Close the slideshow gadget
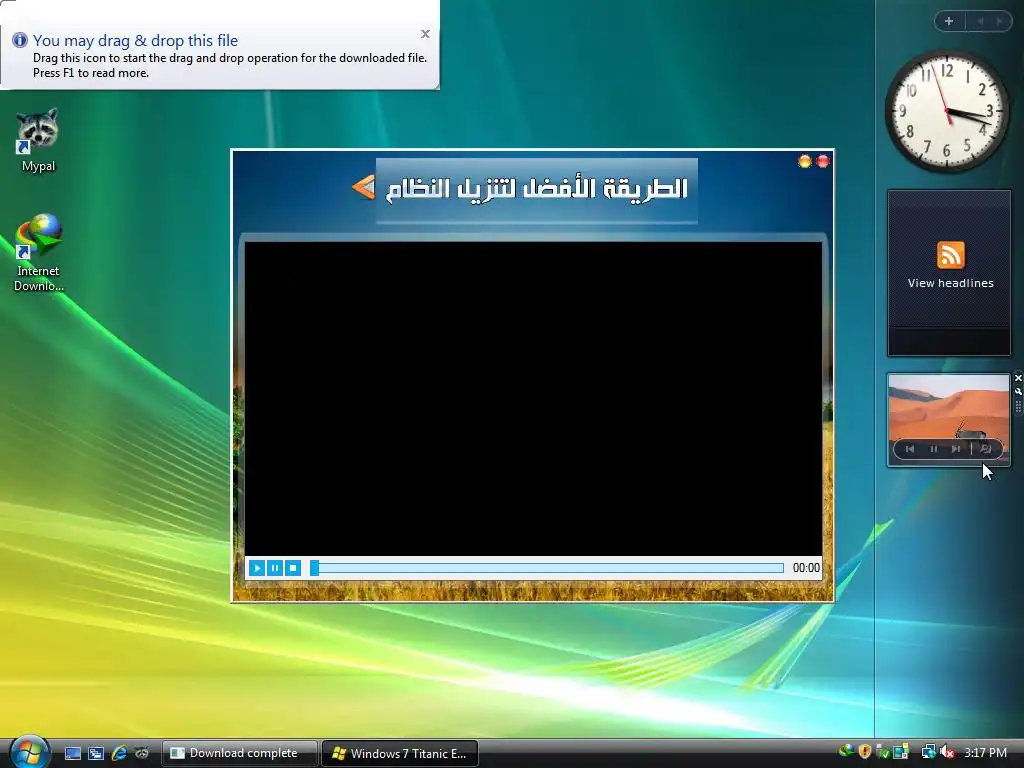The width and height of the screenshot is (1024, 768). 1018,378
